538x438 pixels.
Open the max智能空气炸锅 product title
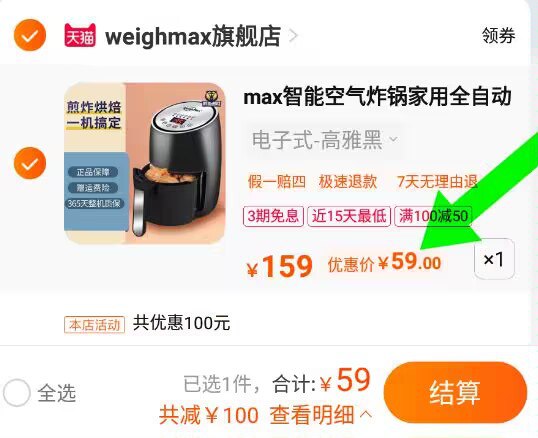pos(377,97)
